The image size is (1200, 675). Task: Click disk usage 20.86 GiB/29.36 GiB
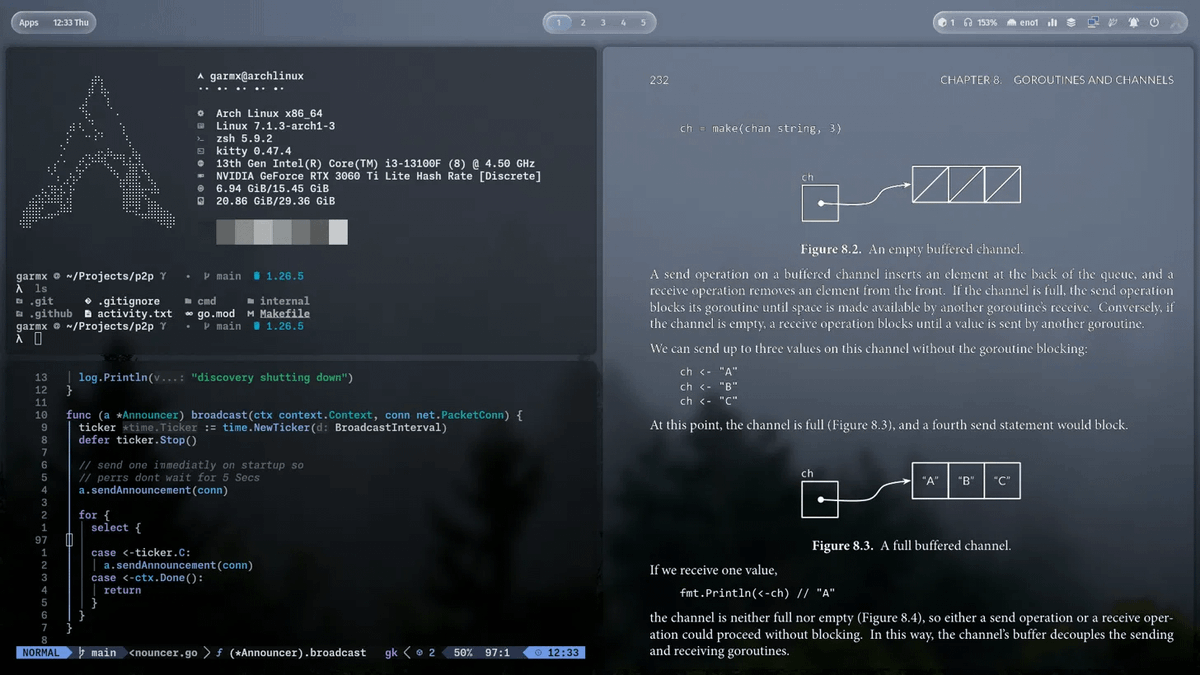pos(275,201)
